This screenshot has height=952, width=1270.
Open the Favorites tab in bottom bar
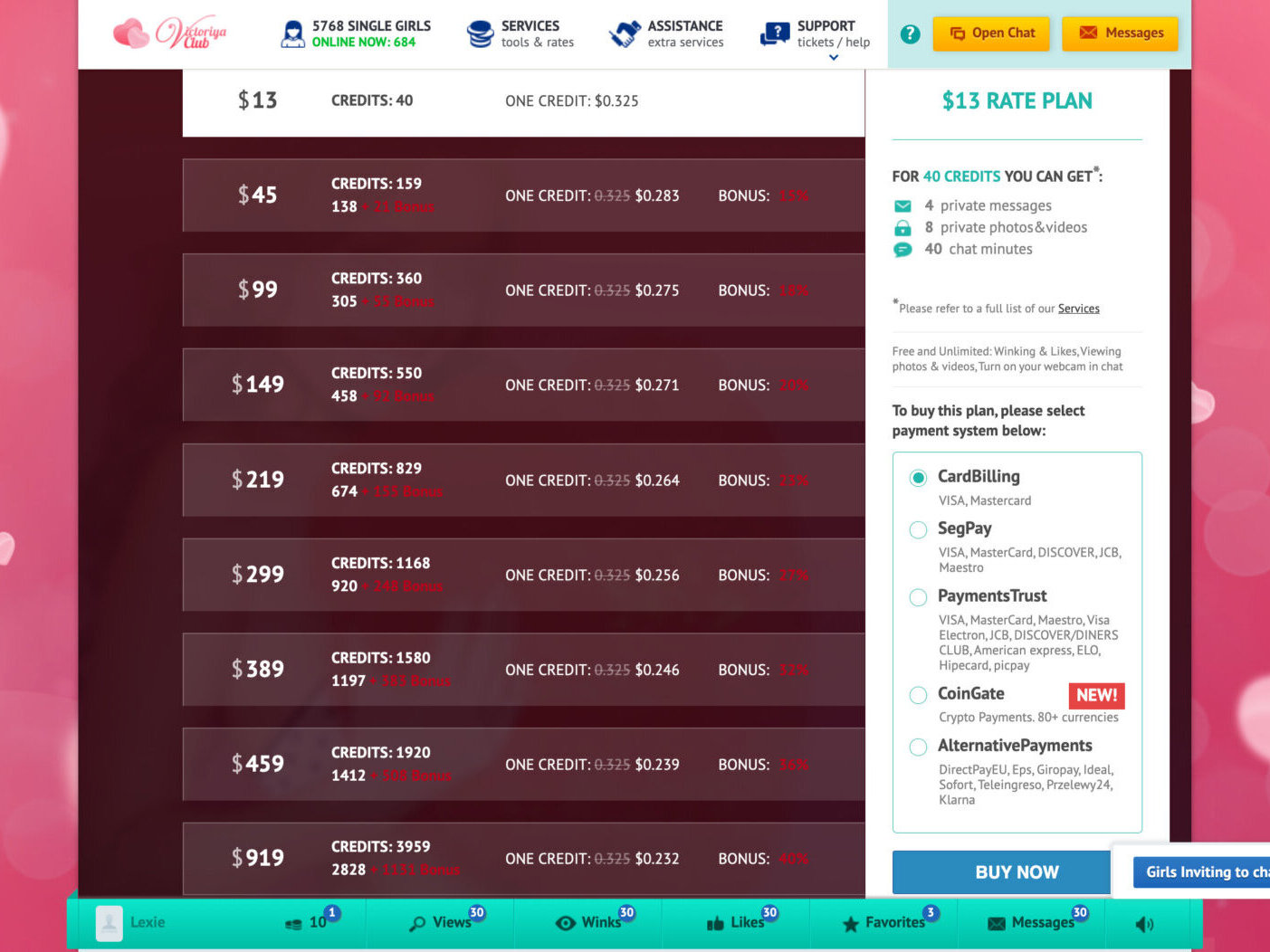coord(884,923)
